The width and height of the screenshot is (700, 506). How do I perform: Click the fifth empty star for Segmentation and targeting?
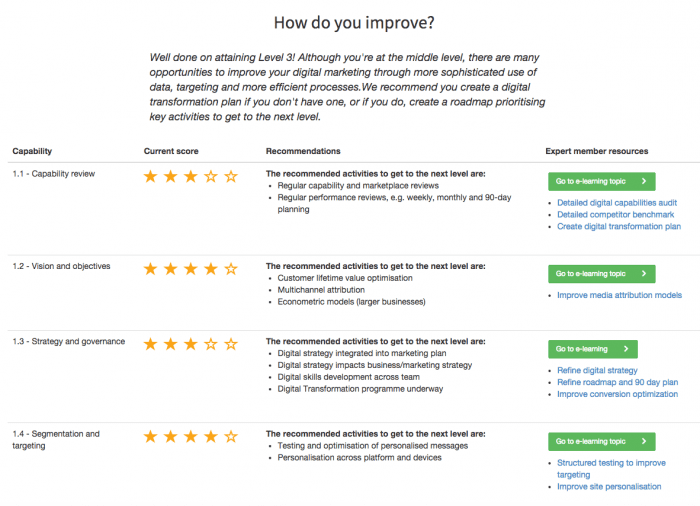(231, 437)
